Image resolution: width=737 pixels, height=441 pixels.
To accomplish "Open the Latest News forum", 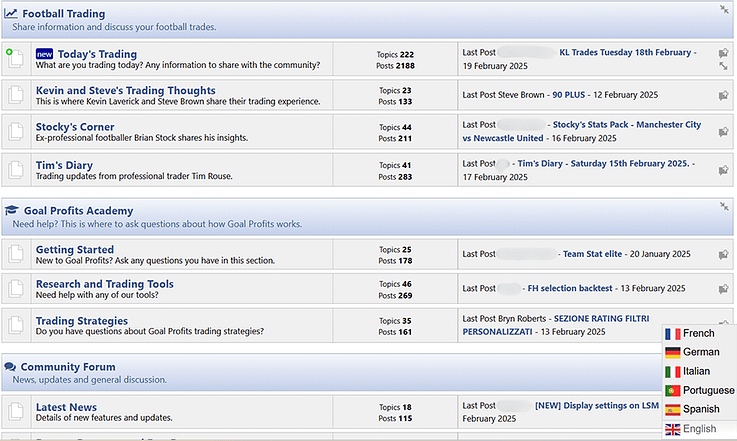I will (66, 407).
